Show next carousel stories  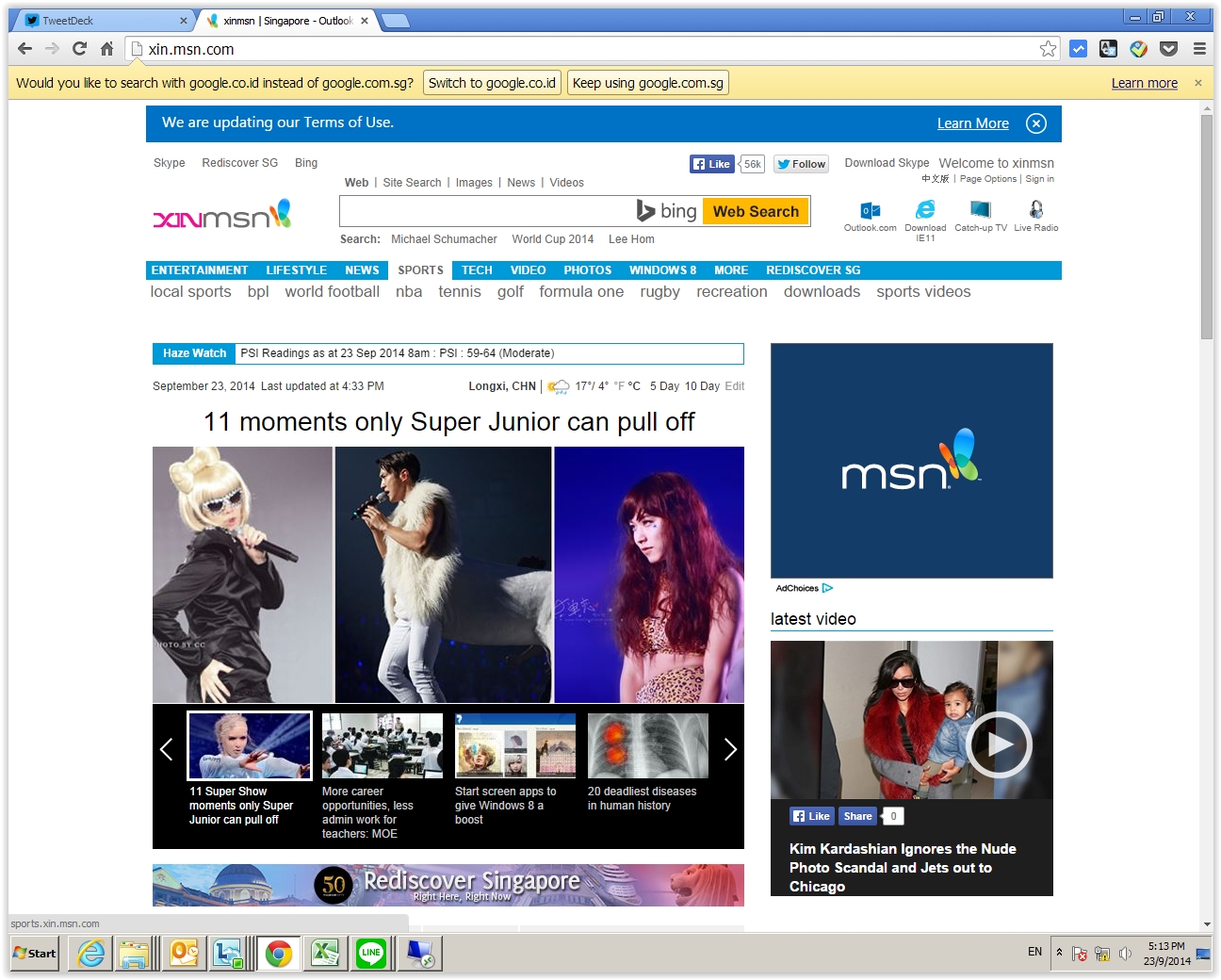[x=730, y=749]
